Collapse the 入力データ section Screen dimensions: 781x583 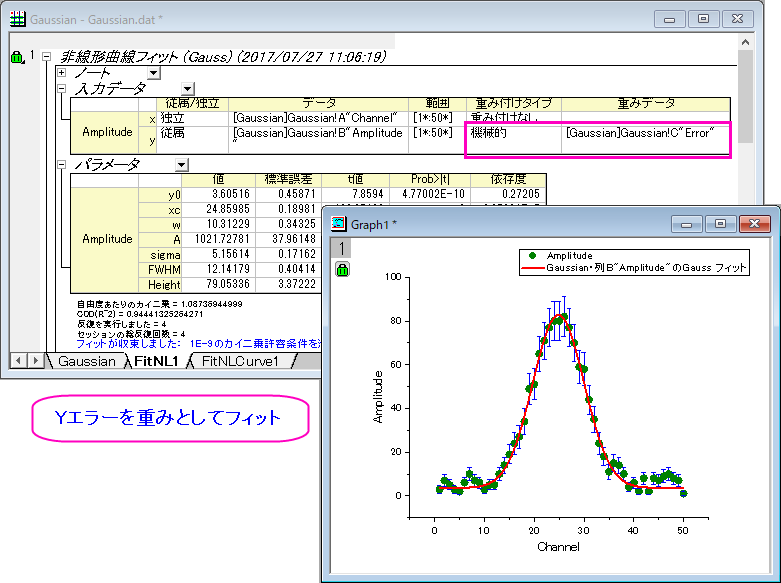point(61,89)
